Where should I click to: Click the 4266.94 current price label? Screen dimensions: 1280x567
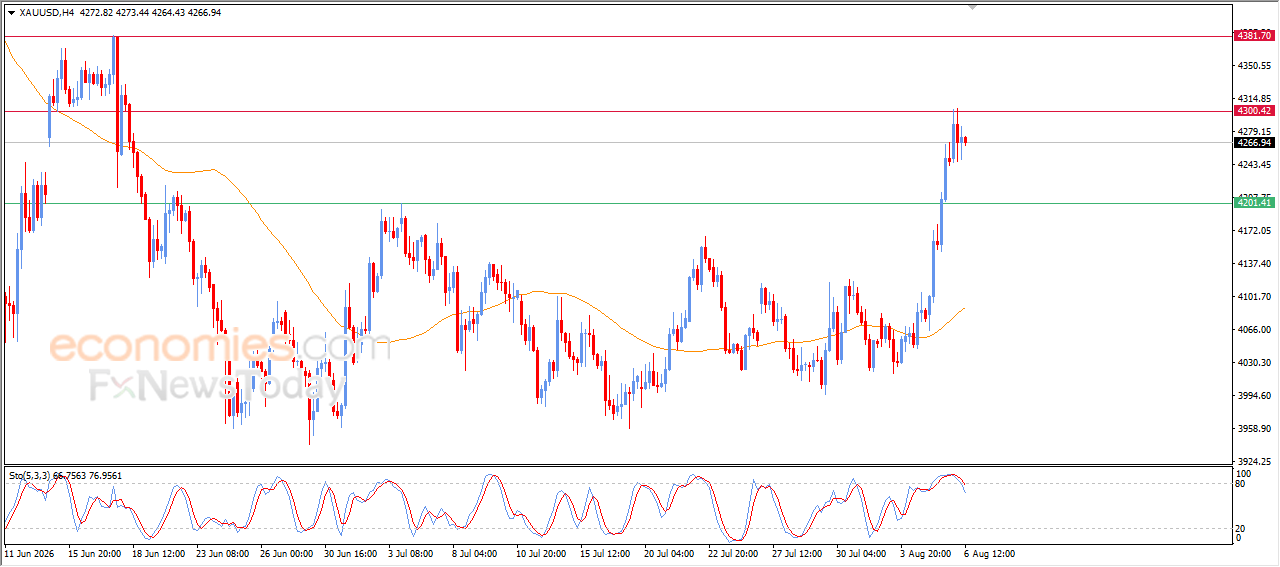(1254, 143)
